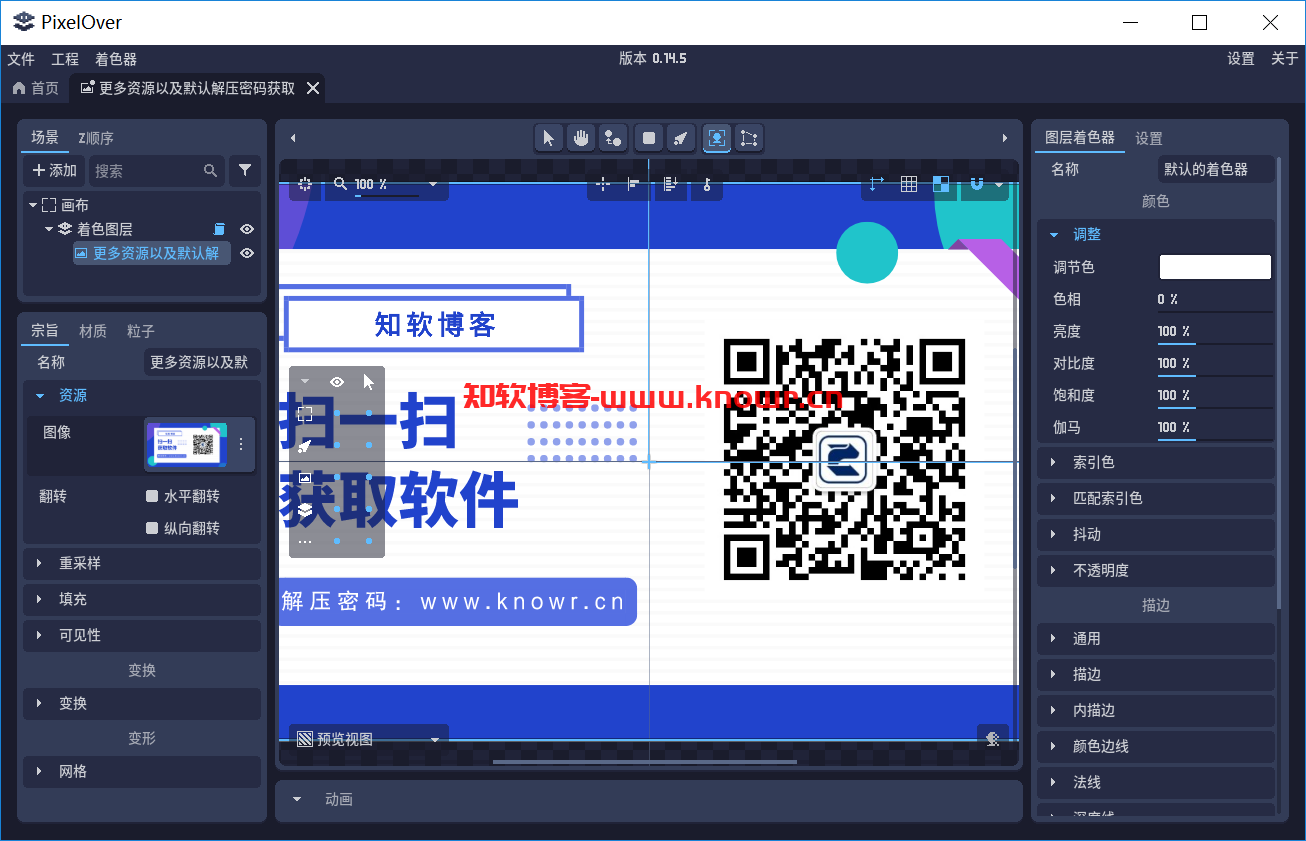Click the ellipsis in the floating palette
Screen dimensions: 1306x841
click(306, 542)
